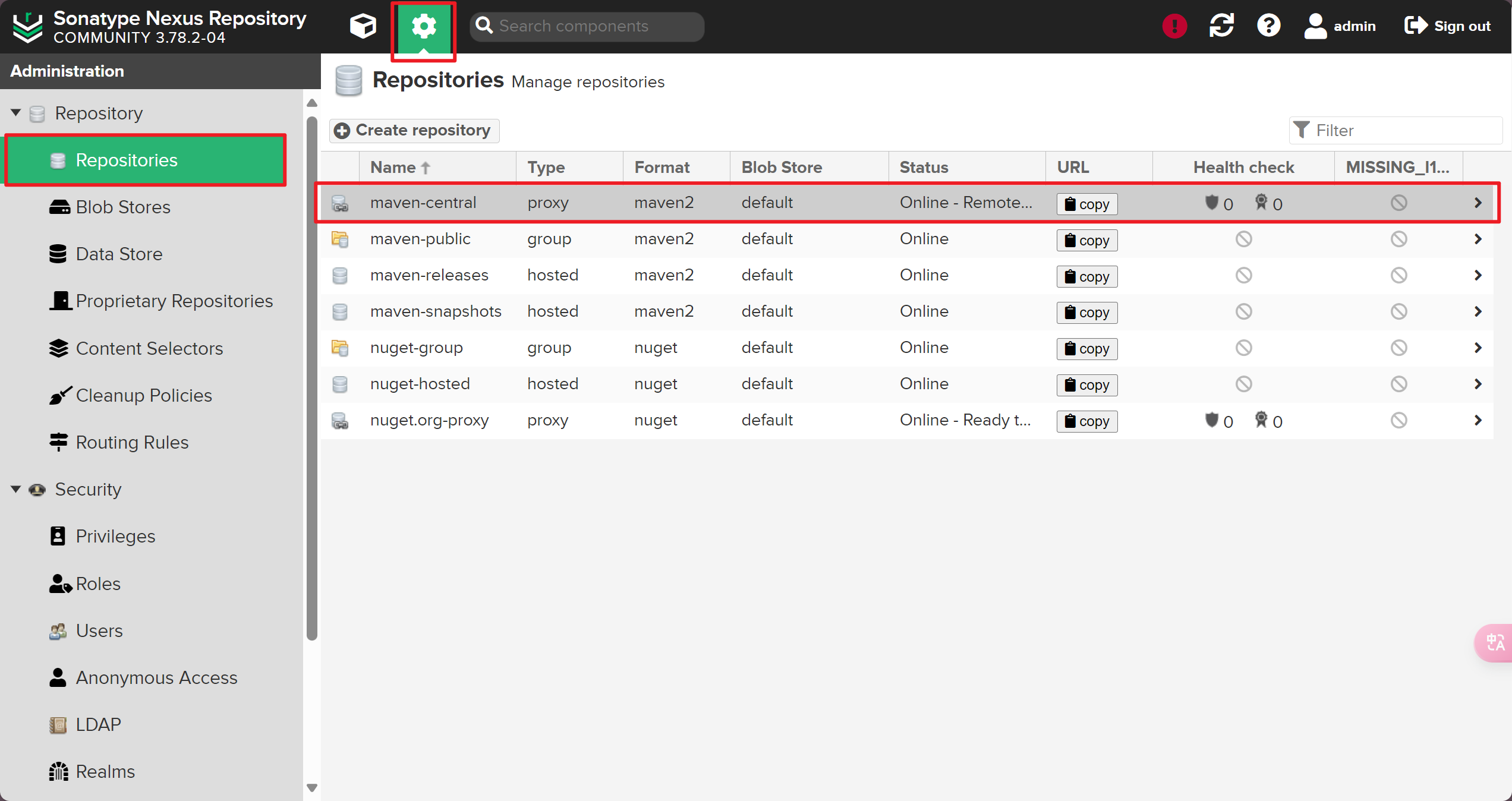
Task: Copy URL of maven-public
Action: (1087, 240)
